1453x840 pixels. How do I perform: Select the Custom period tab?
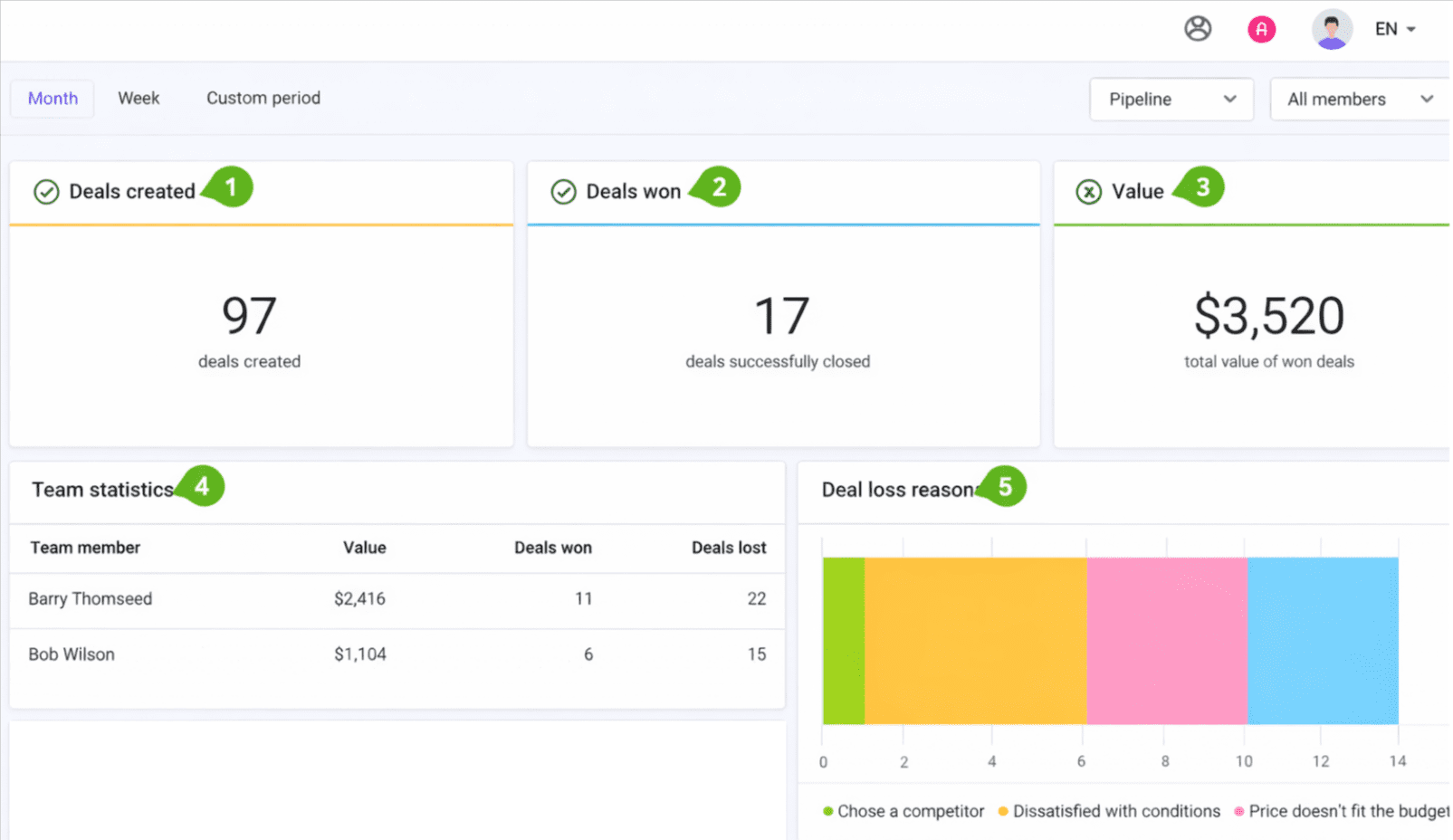263,98
